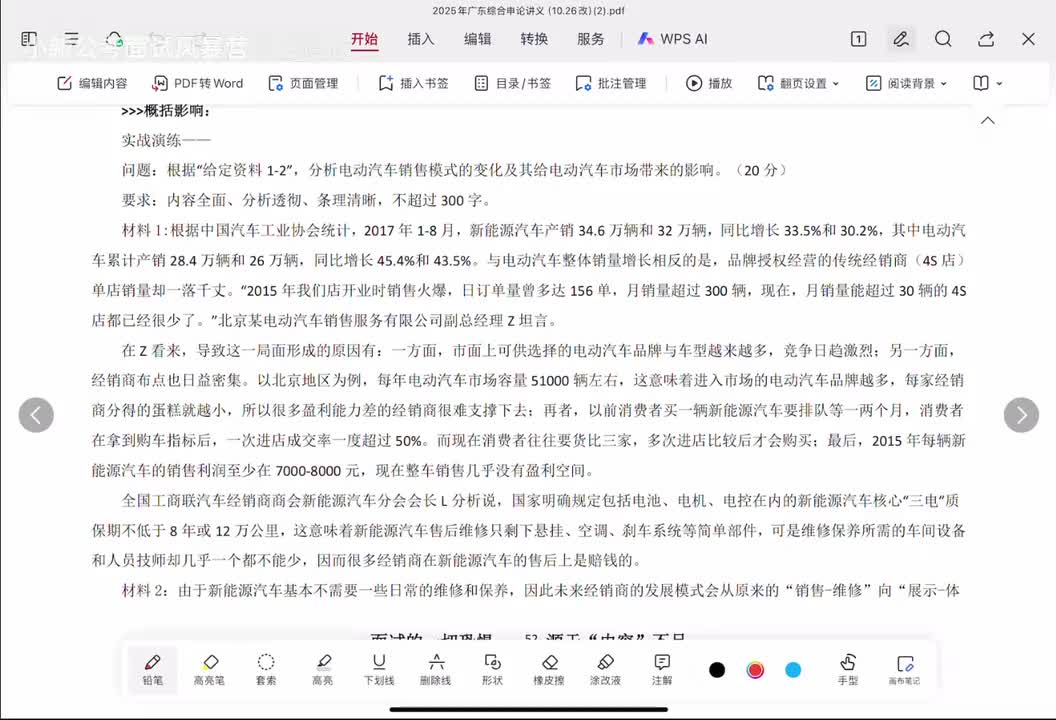Switch to the 开始 tab
The width and height of the screenshot is (1056, 720).
point(364,39)
